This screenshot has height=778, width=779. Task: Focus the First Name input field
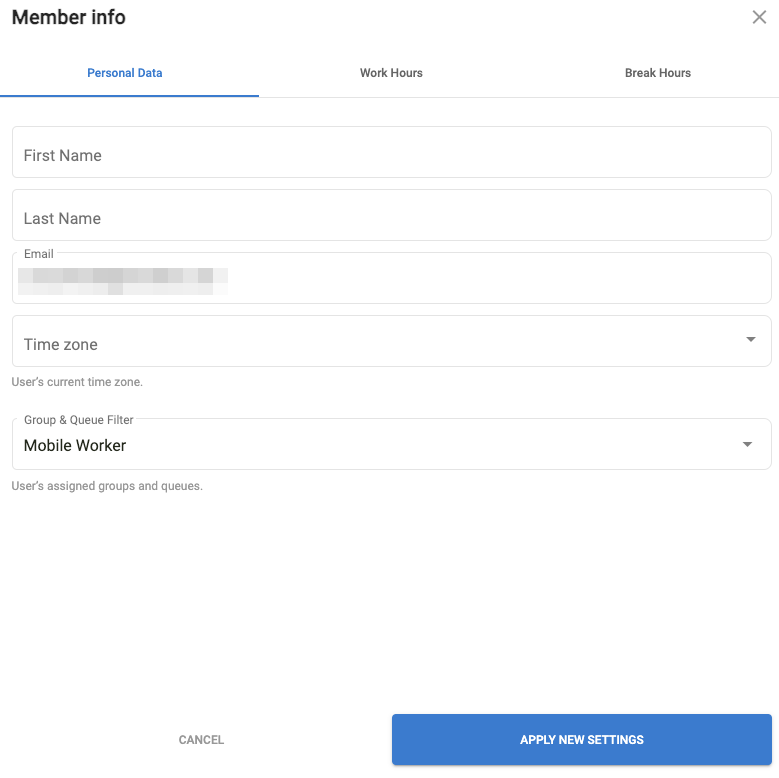tap(391, 153)
